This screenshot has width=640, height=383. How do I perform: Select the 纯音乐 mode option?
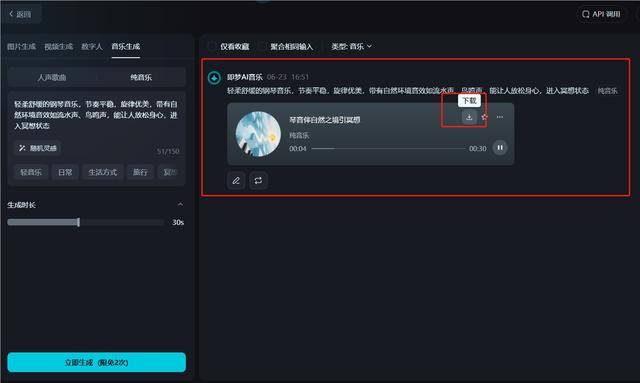pos(141,77)
